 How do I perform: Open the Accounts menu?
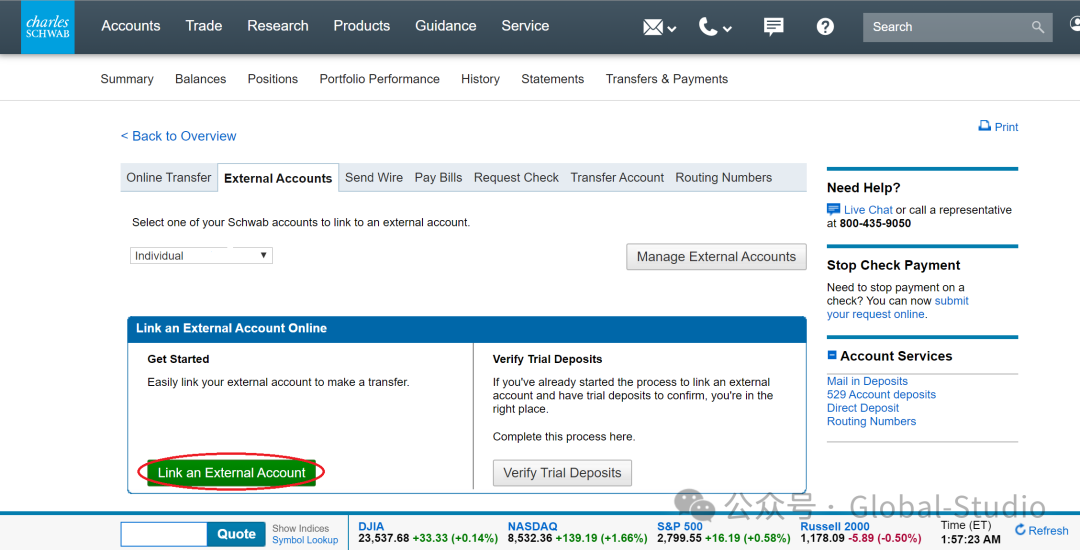point(131,26)
